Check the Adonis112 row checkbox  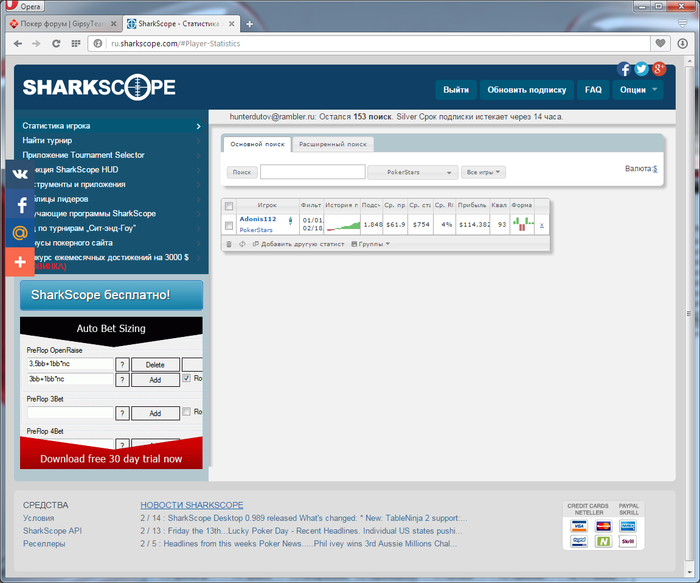coord(229,225)
